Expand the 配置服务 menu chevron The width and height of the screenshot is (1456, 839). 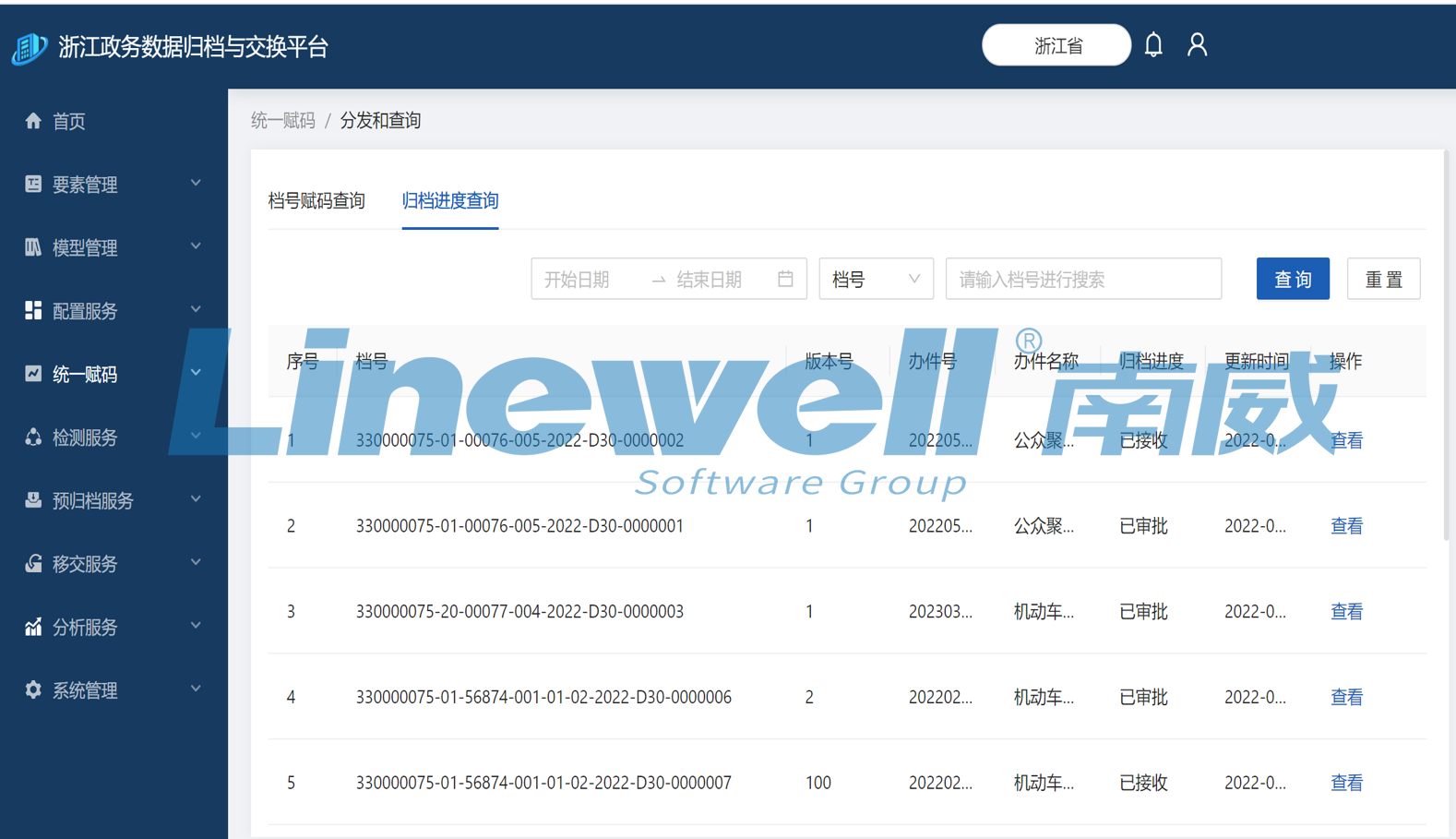point(196,309)
